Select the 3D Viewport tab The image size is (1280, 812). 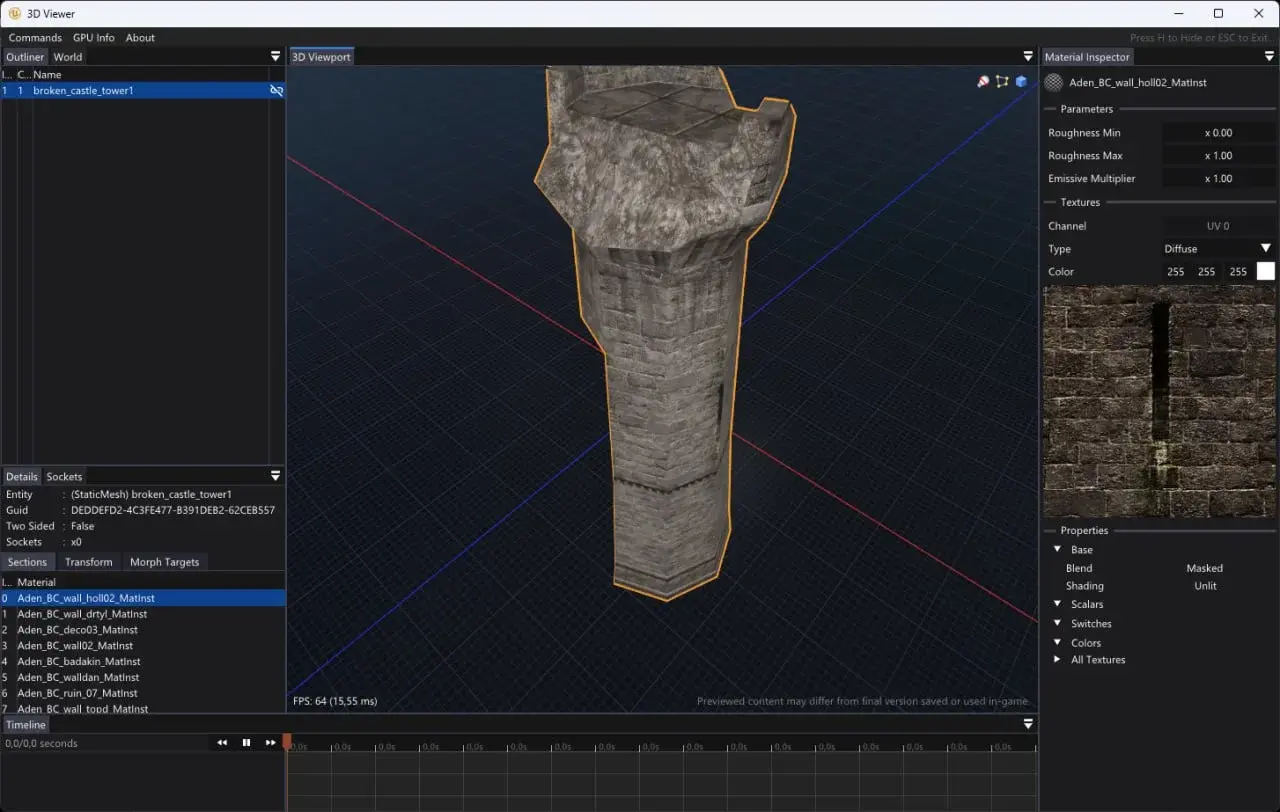coord(321,57)
